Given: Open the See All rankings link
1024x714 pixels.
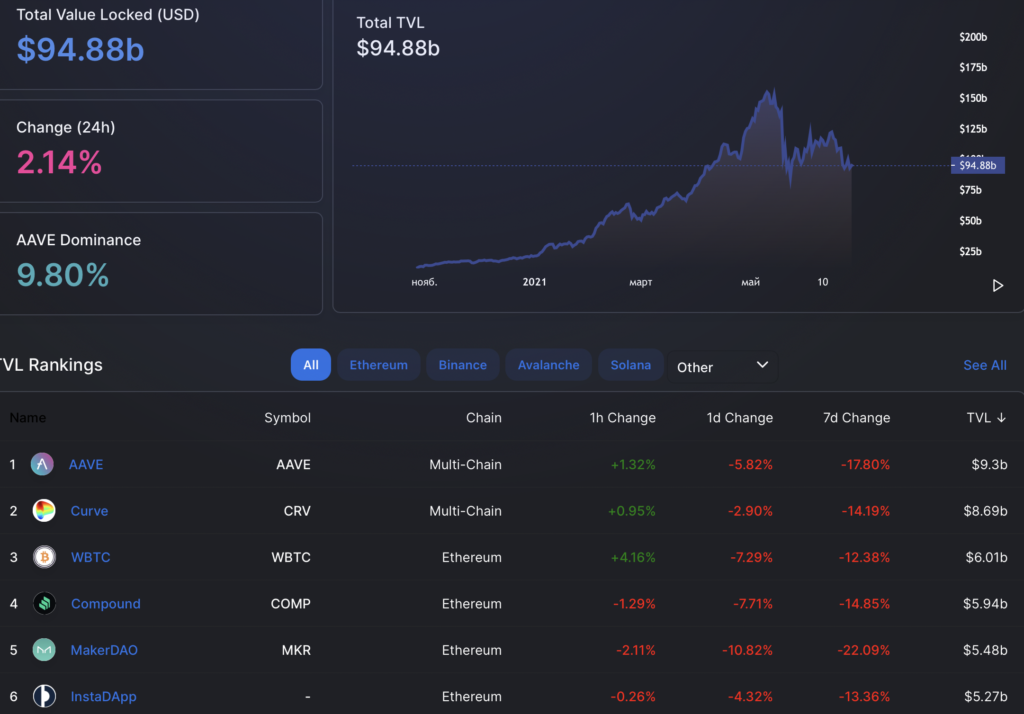Looking at the screenshot, I should [x=984, y=364].
